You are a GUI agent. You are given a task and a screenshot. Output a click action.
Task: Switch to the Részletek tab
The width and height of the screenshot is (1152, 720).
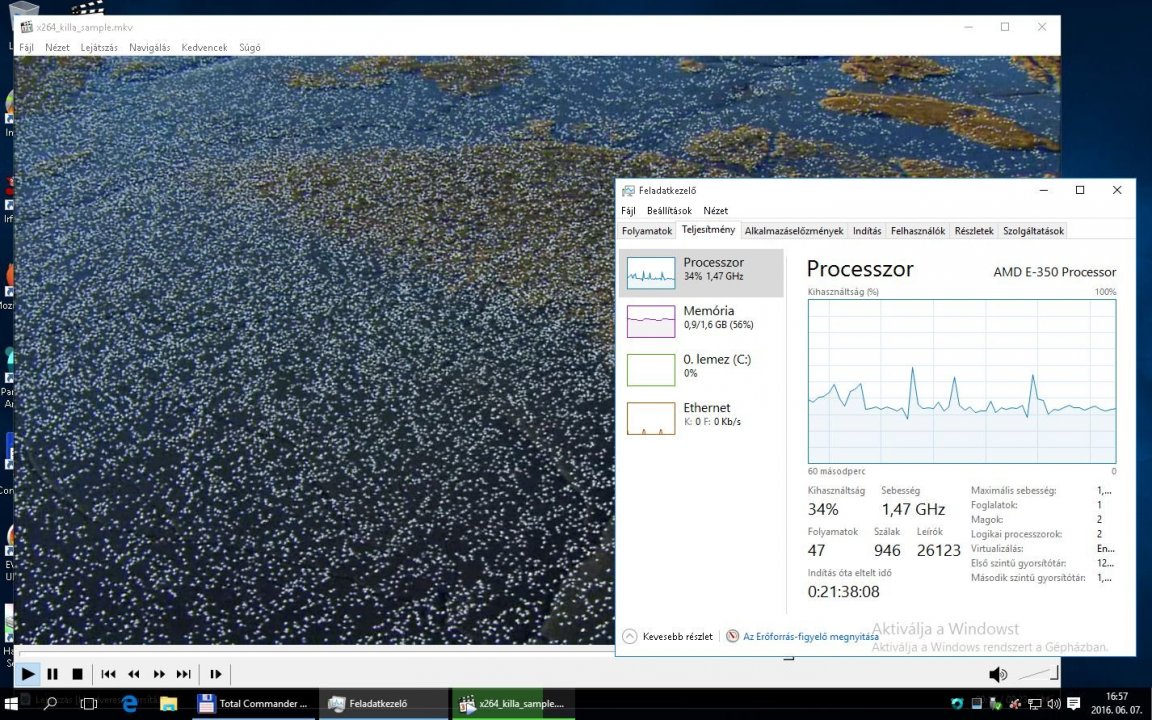(974, 231)
